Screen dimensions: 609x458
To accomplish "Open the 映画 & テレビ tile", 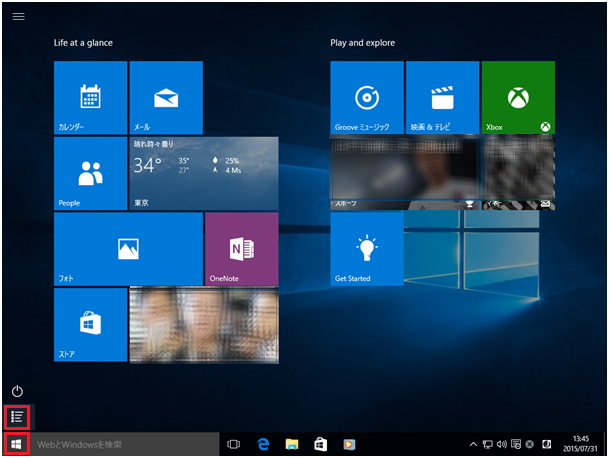I will 442,98.
